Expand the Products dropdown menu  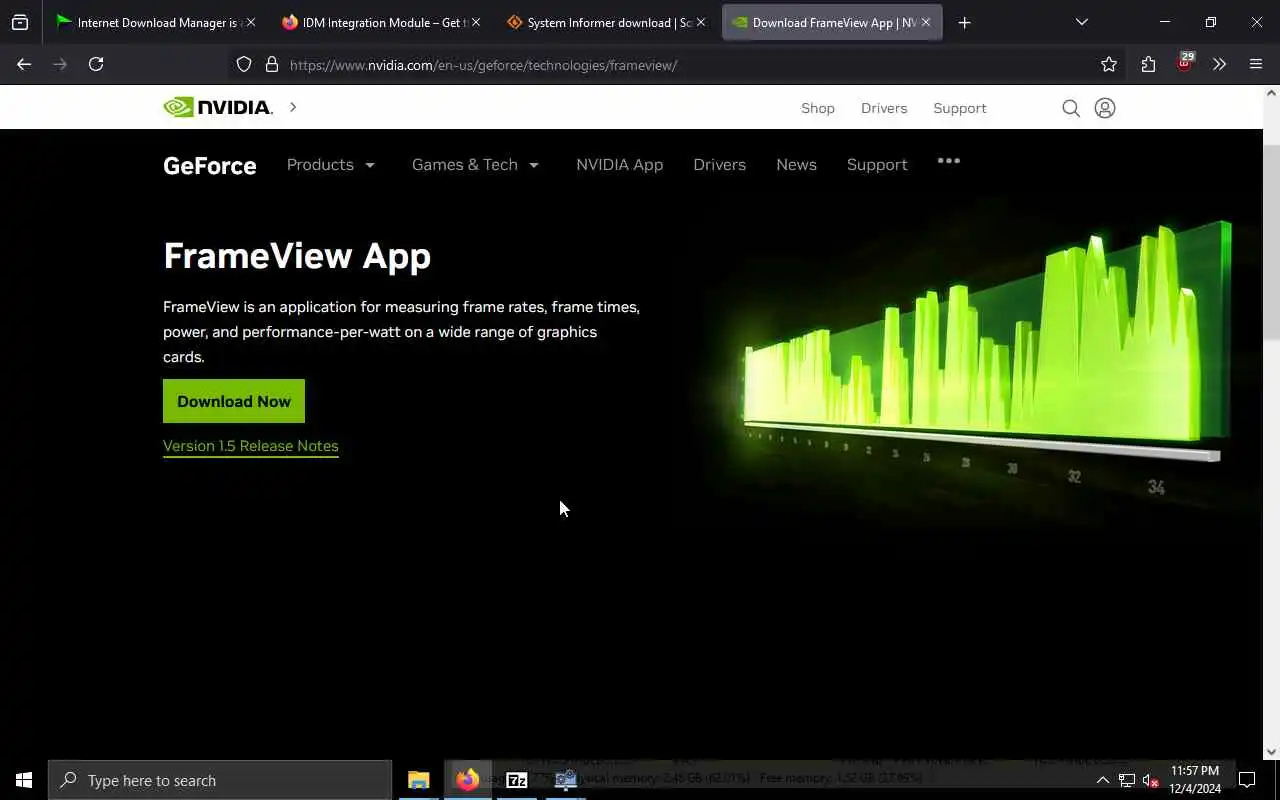(x=330, y=164)
